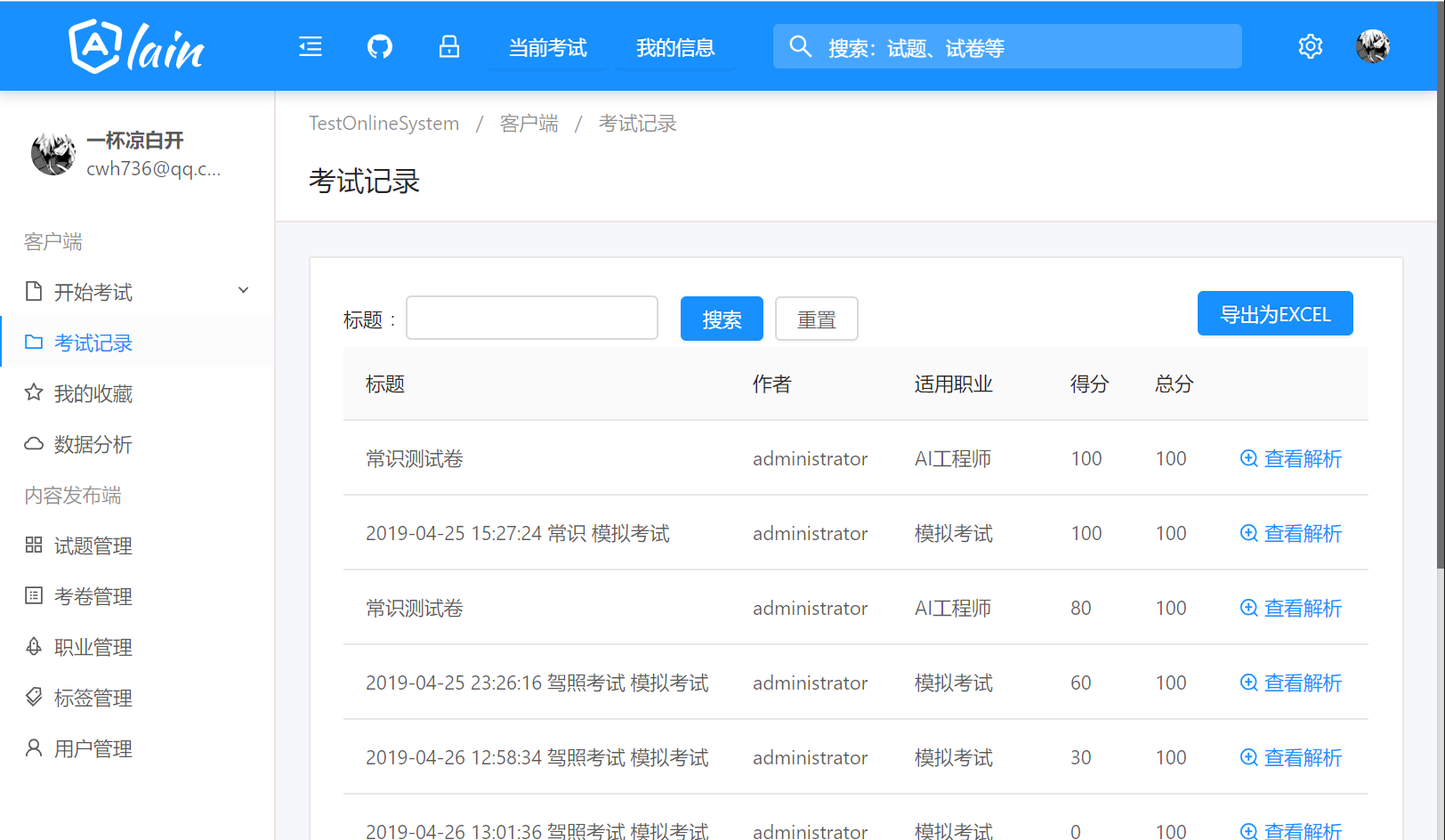Click the 考卷管理 list icon
This screenshot has height=840, width=1445.
(x=34, y=595)
